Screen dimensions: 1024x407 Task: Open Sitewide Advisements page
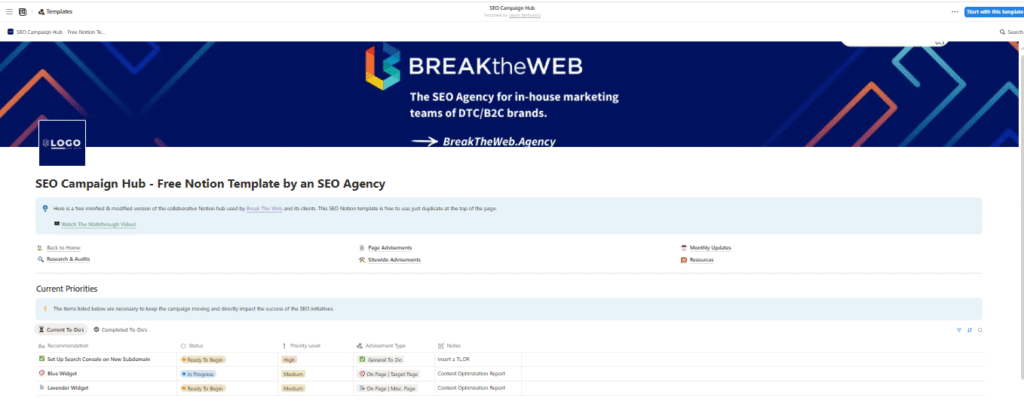[x=394, y=259]
